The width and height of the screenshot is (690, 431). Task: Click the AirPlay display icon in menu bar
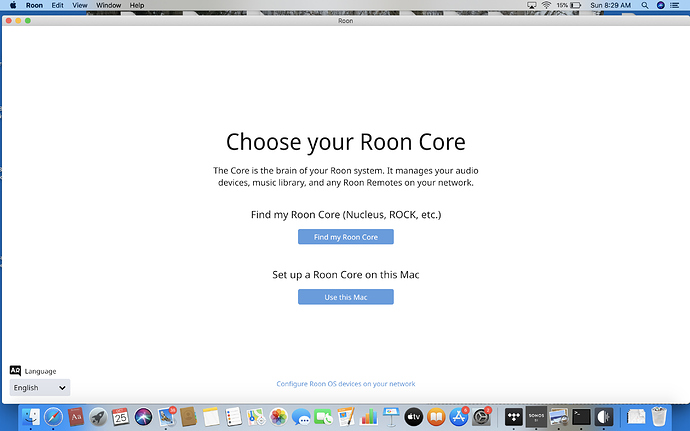[x=532, y=5]
